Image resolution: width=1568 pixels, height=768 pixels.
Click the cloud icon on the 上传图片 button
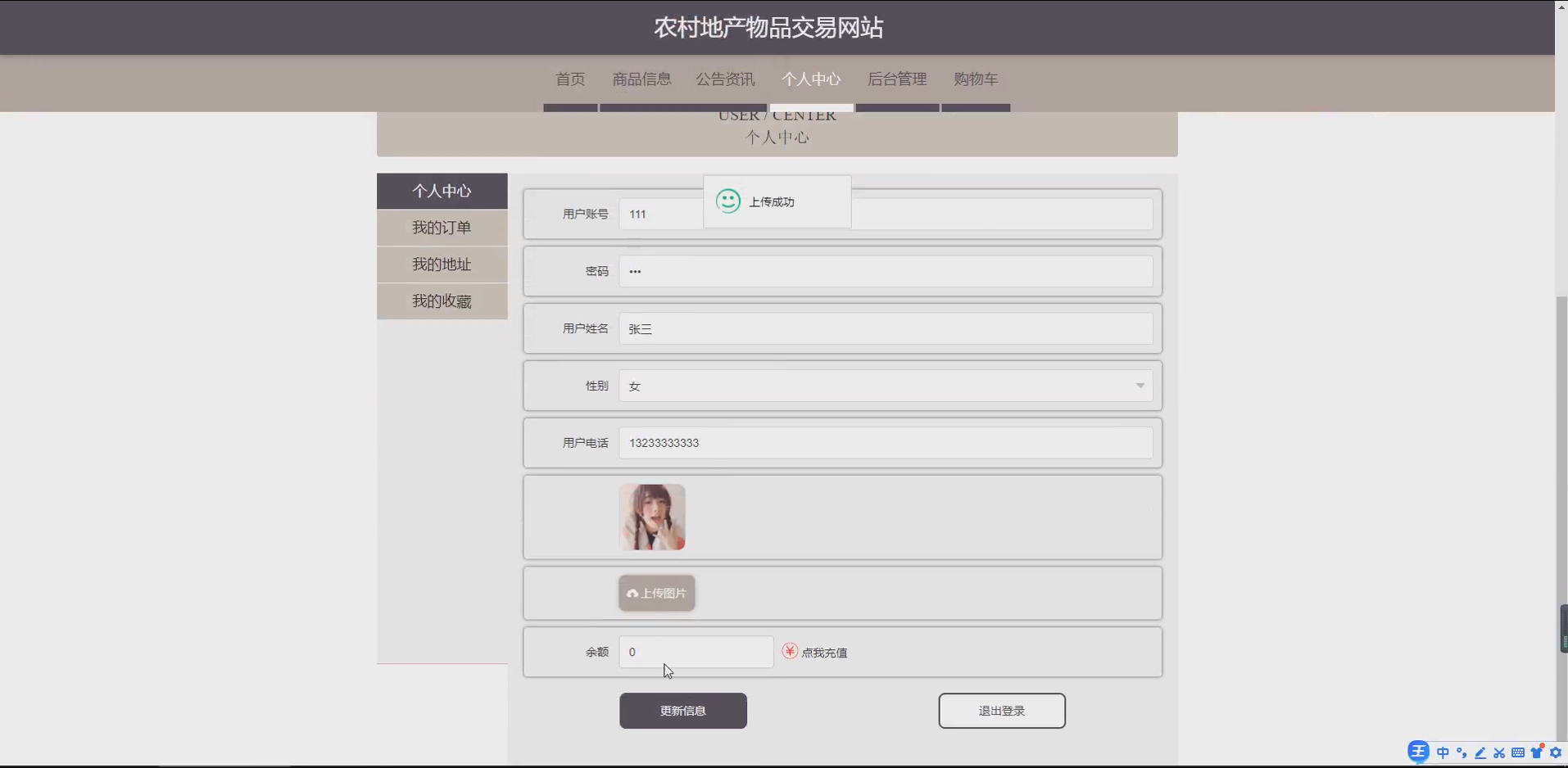point(632,594)
